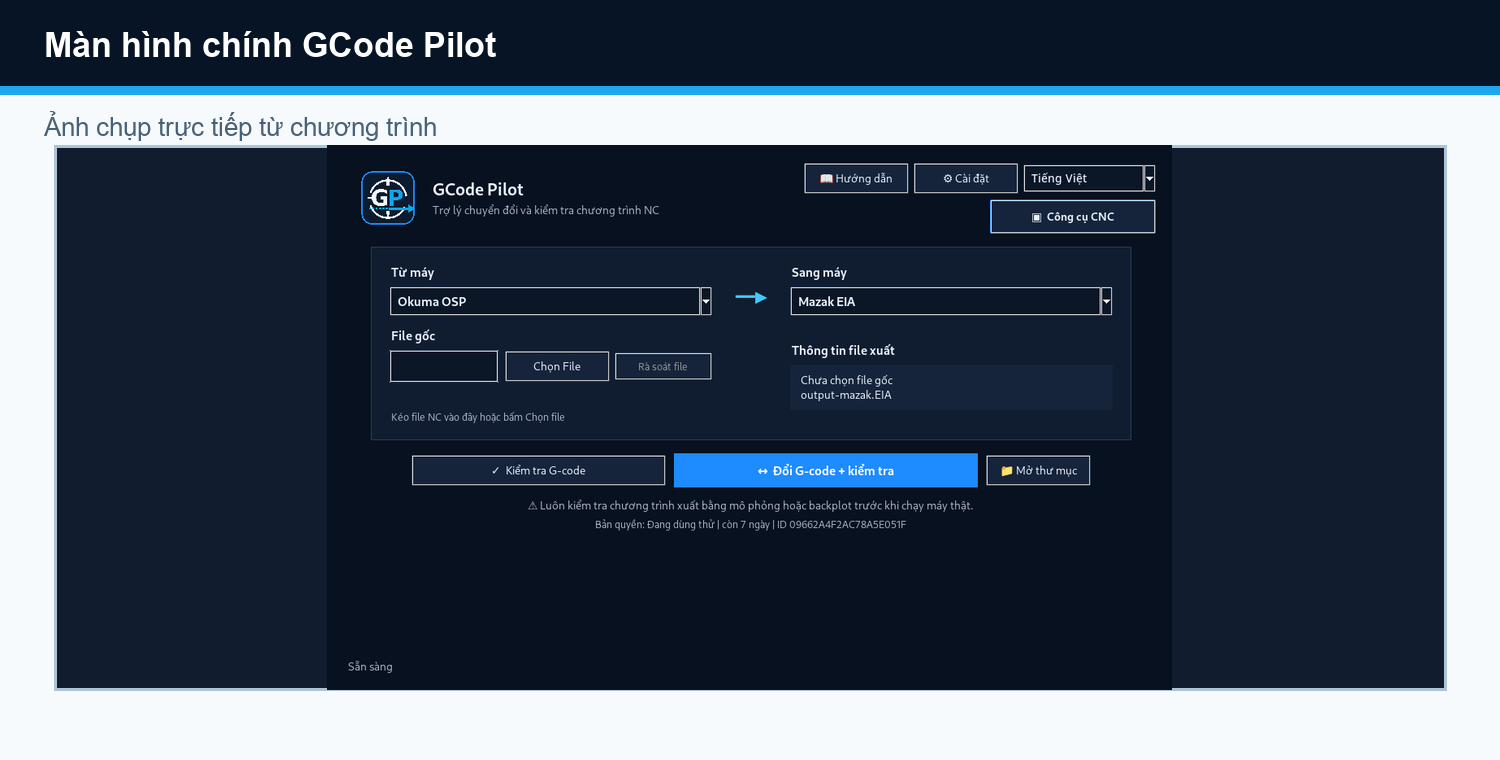Image resolution: width=1500 pixels, height=760 pixels.
Task: Open the Okuma OSP source machine dropdown
Action: coord(545,301)
